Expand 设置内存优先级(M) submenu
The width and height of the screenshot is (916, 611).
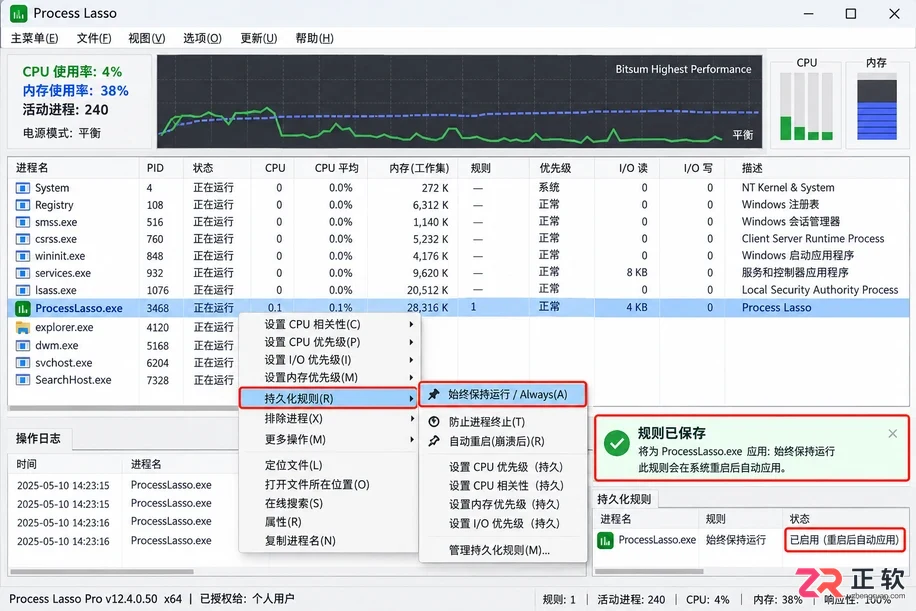point(411,377)
